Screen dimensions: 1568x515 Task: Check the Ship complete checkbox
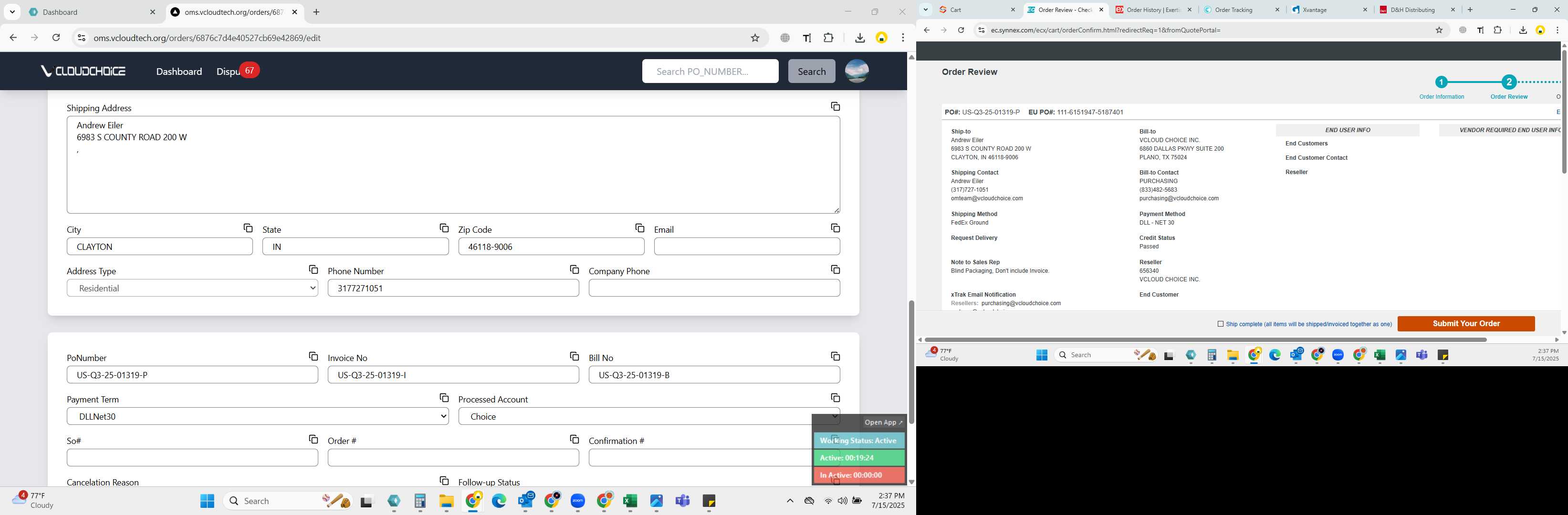click(1221, 324)
